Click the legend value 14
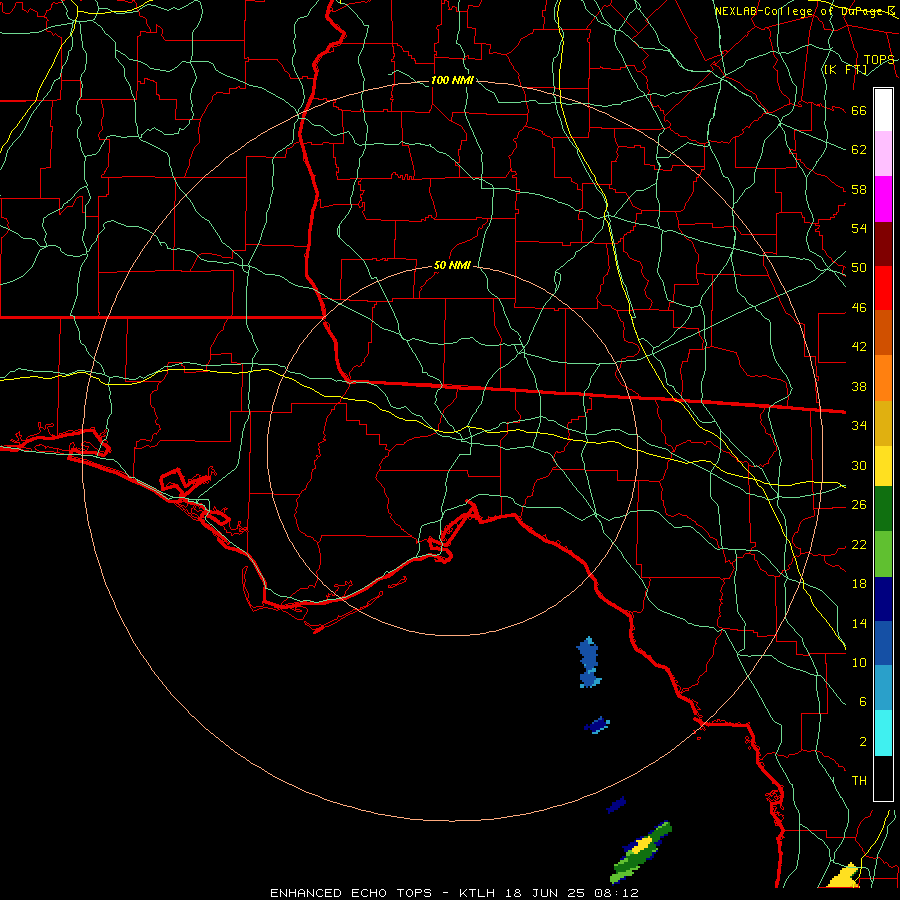This screenshot has width=900, height=900. 859,623
